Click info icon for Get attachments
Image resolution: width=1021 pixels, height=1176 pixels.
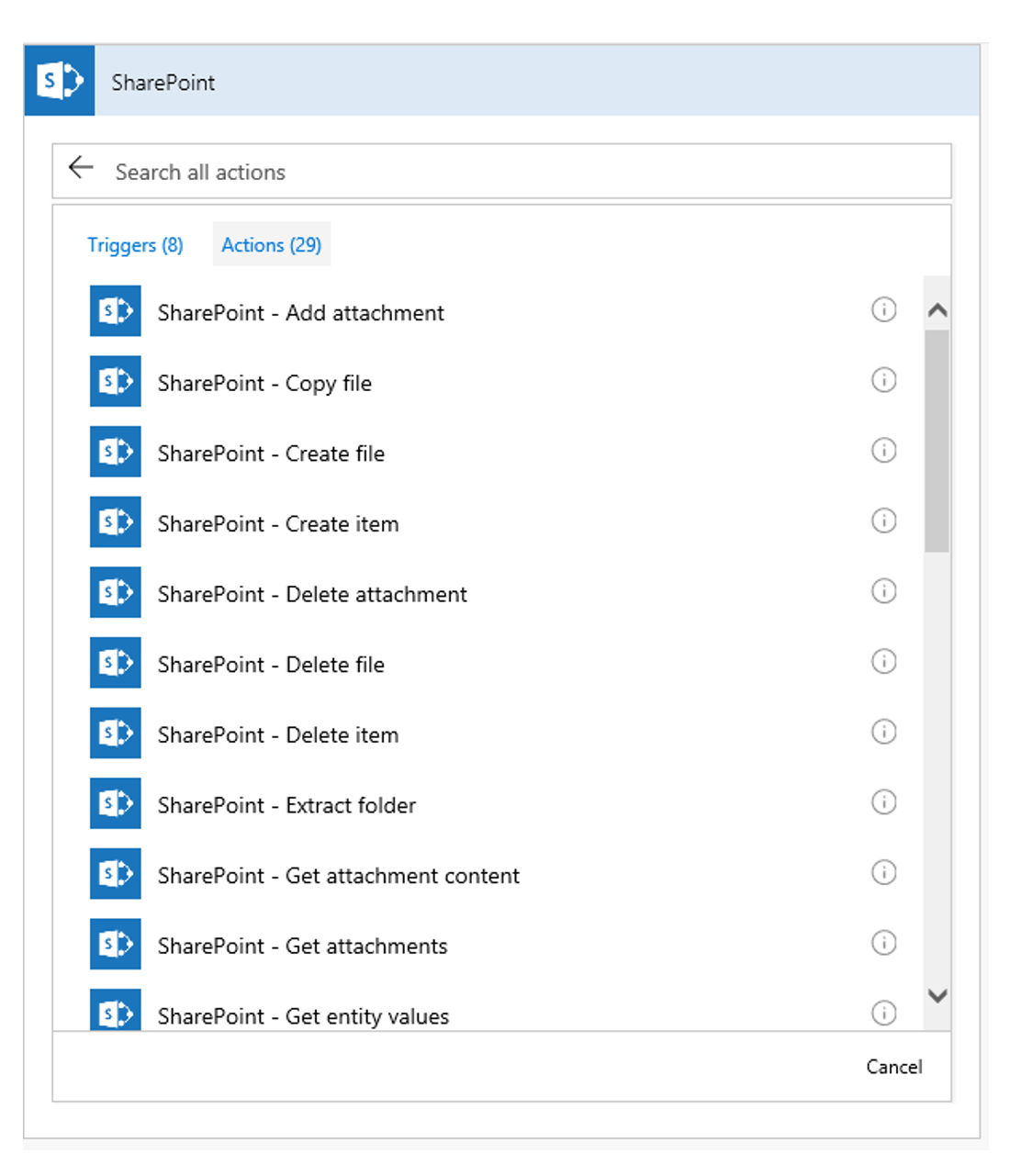(883, 943)
